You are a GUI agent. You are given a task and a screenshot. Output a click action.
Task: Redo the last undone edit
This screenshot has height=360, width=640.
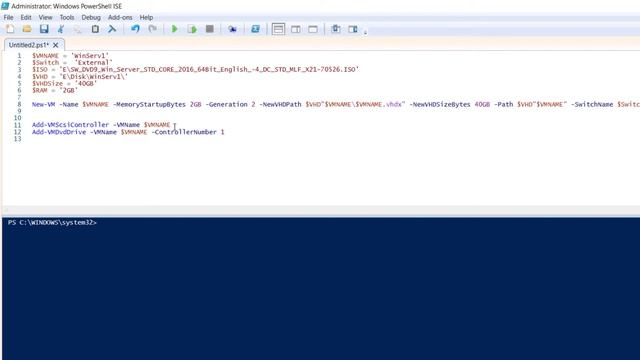[152, 29]
